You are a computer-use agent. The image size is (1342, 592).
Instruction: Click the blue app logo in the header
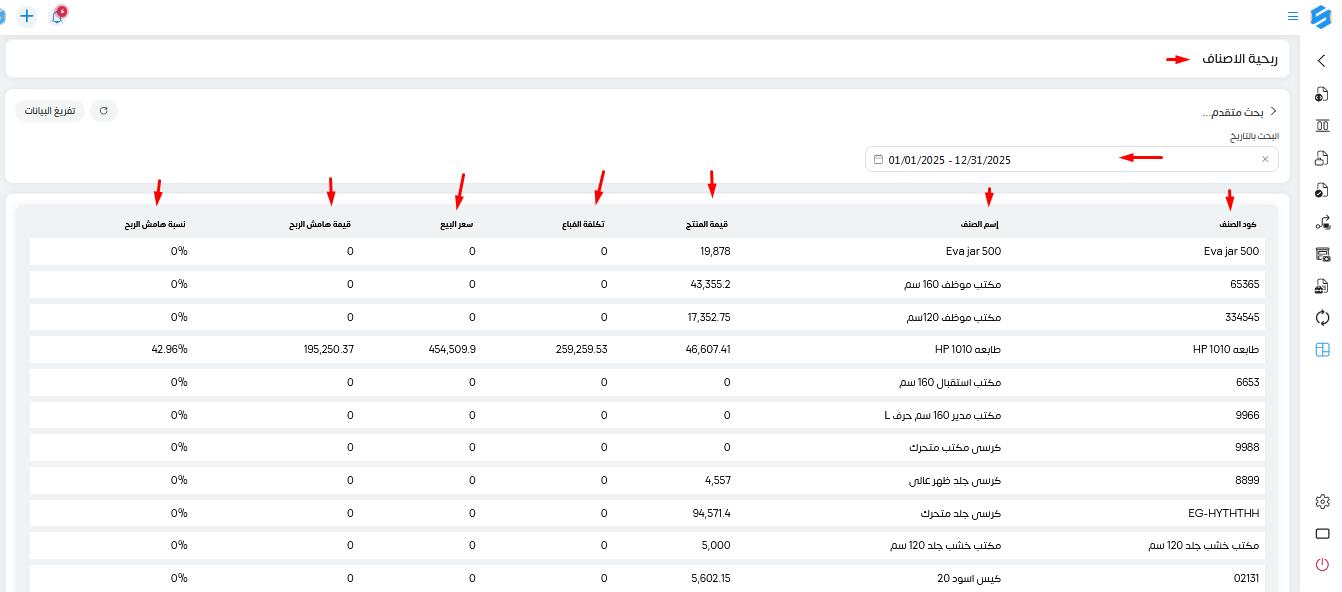point(1321,16)
